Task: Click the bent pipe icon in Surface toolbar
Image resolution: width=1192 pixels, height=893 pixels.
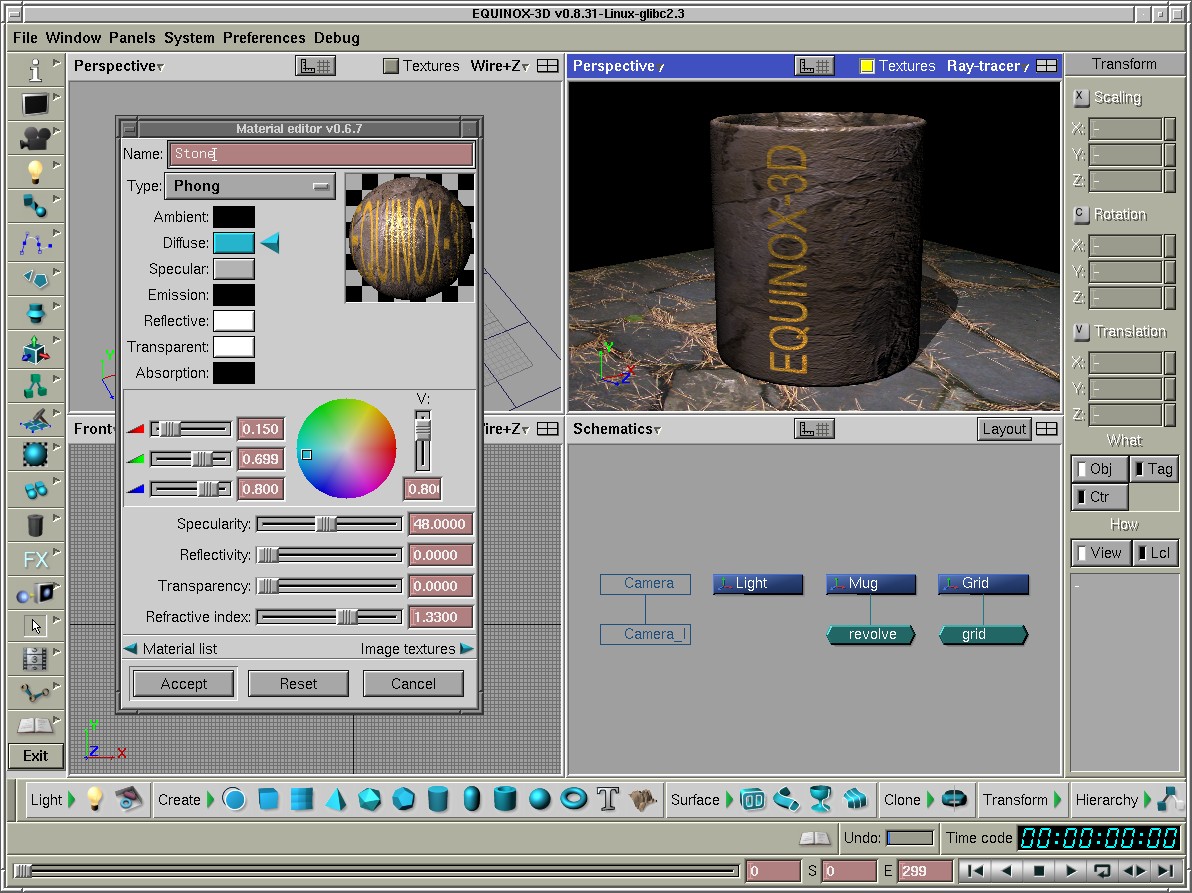Action: point(786,799)
